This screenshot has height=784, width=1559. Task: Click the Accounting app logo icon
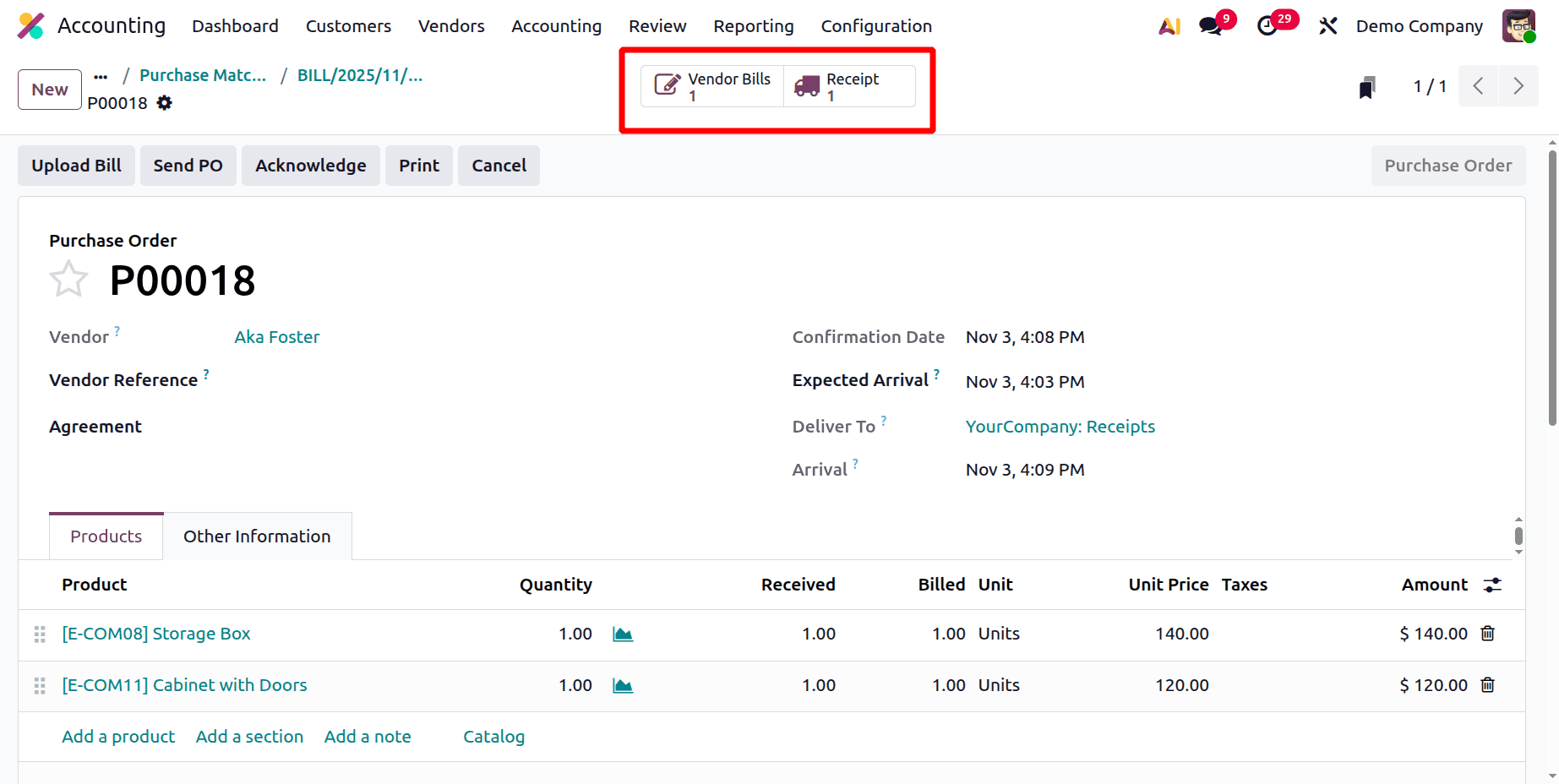pos(30,25)
